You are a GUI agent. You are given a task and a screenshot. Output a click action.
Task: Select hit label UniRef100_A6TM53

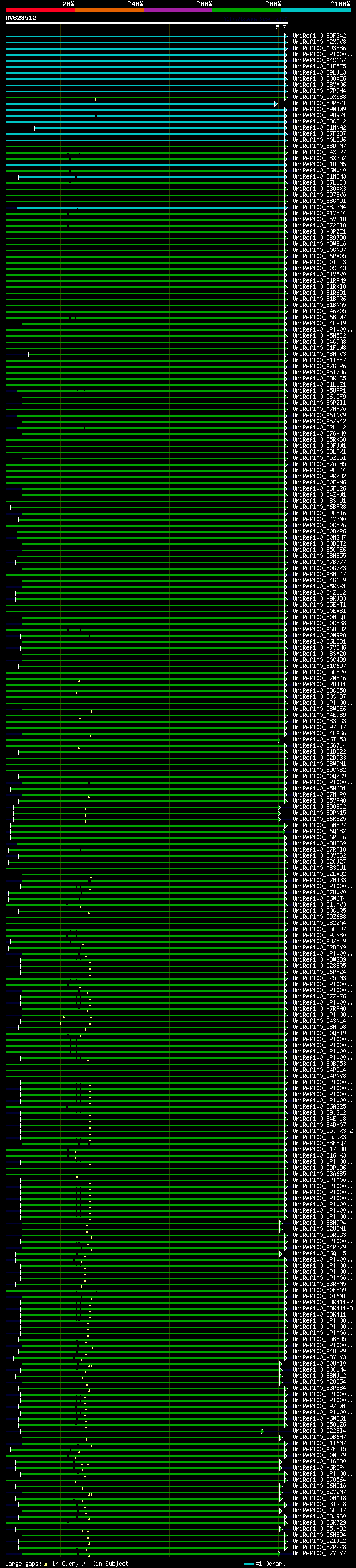click(319, 740)
